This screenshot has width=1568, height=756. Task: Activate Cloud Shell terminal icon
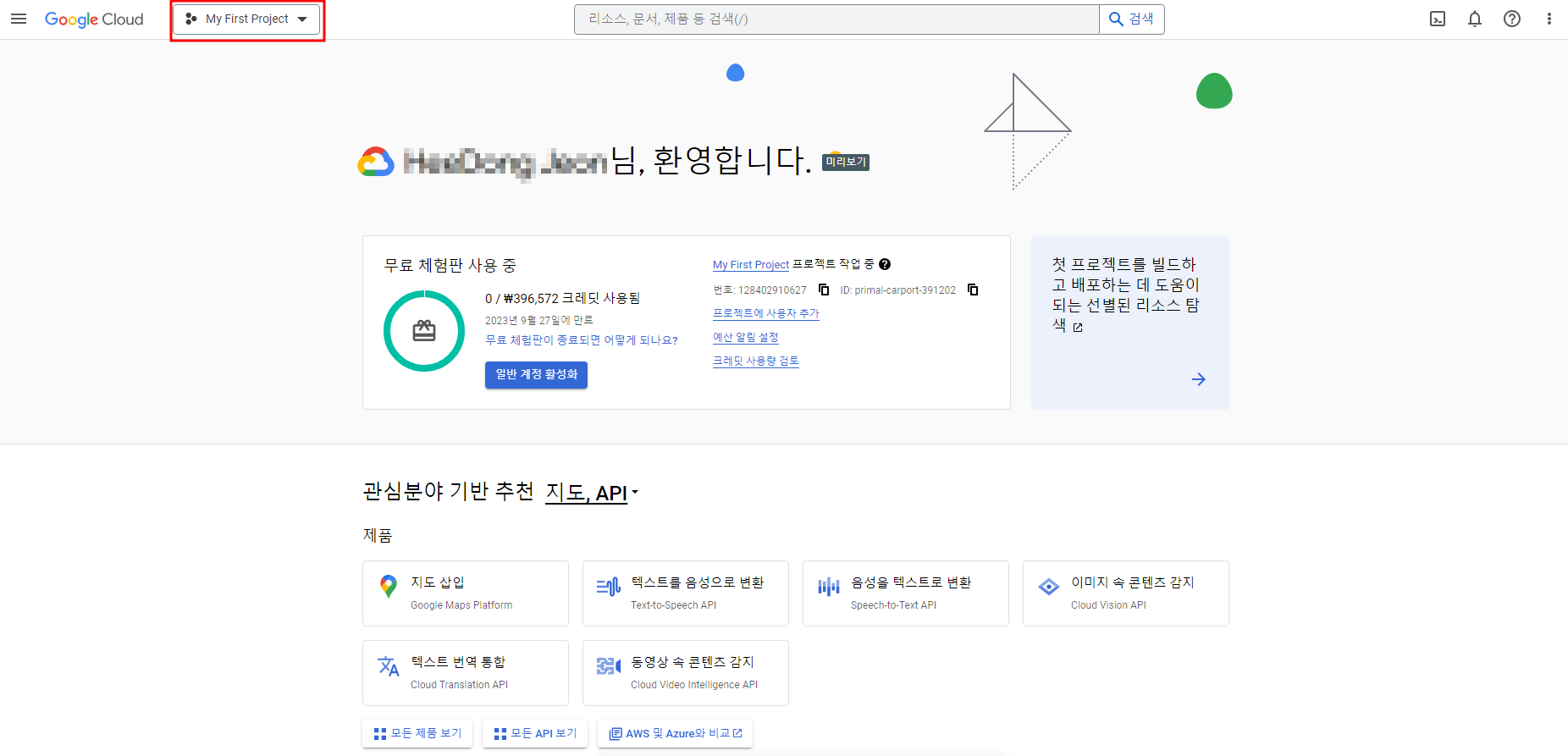point(1438,19)
